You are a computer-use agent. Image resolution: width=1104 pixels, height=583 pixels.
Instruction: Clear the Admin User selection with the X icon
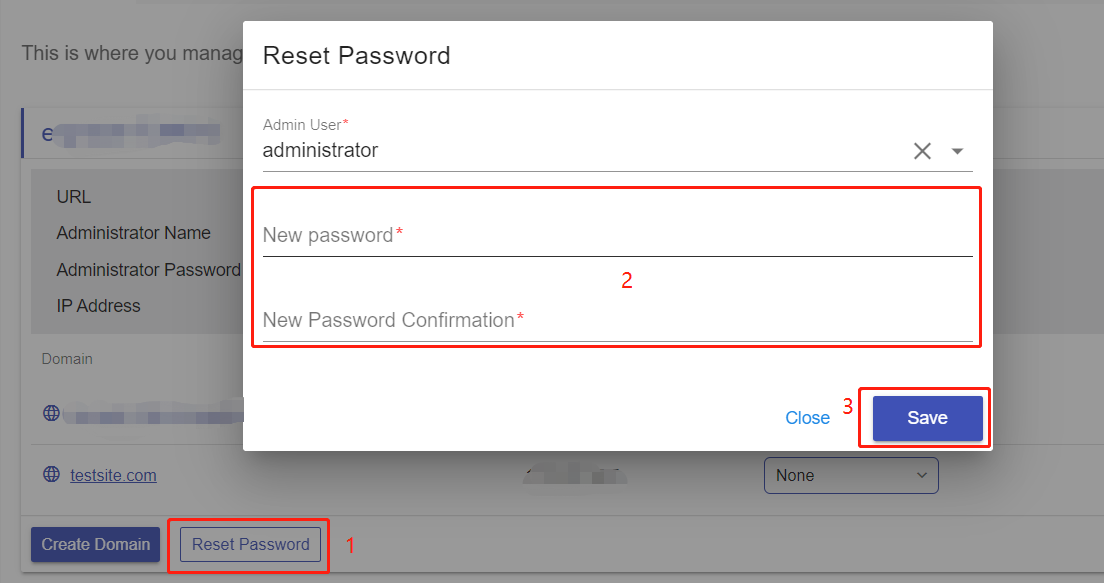tap(922, 151)
